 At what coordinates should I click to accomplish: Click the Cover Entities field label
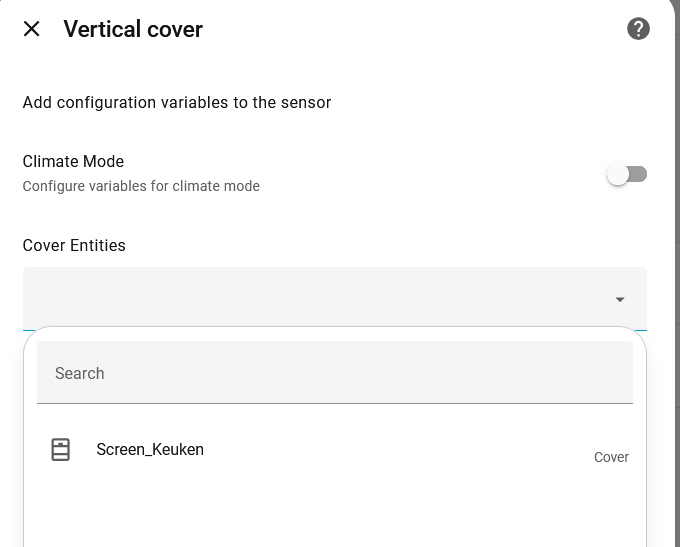click(74, 245)
